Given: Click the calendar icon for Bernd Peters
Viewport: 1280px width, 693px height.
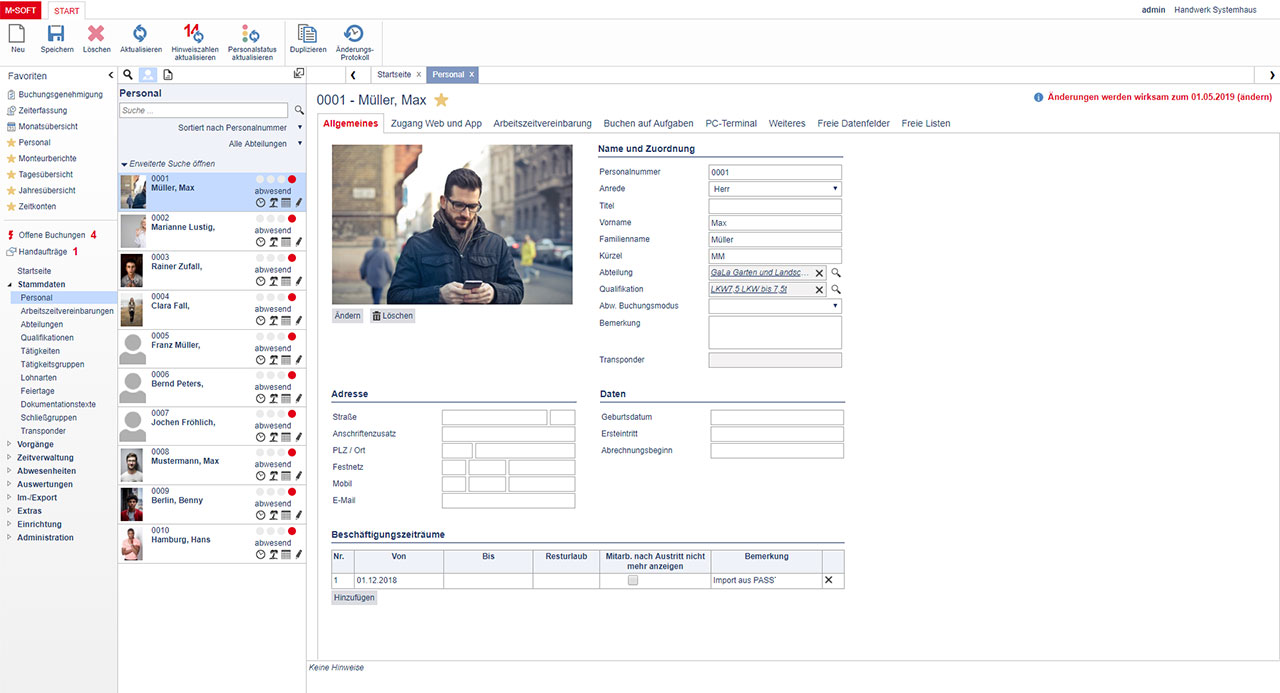Looking at the screenshot, I should pyautogui.click(x=285, y=398).
